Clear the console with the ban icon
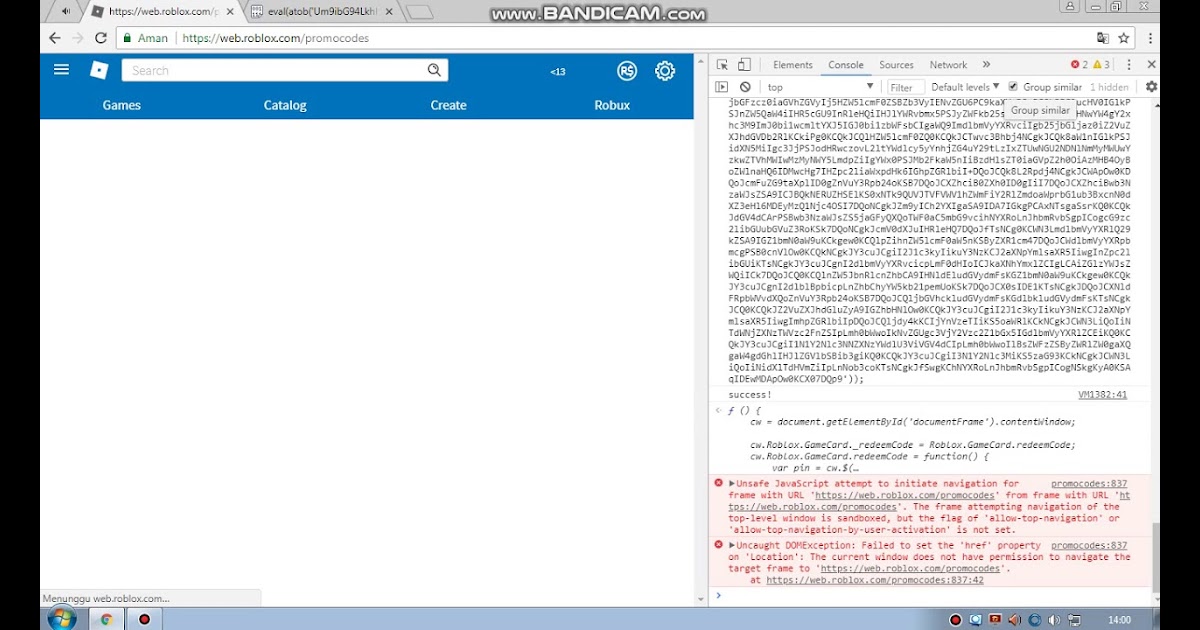The height and width of the screenshot is (630, 1200). coord(745,87)
